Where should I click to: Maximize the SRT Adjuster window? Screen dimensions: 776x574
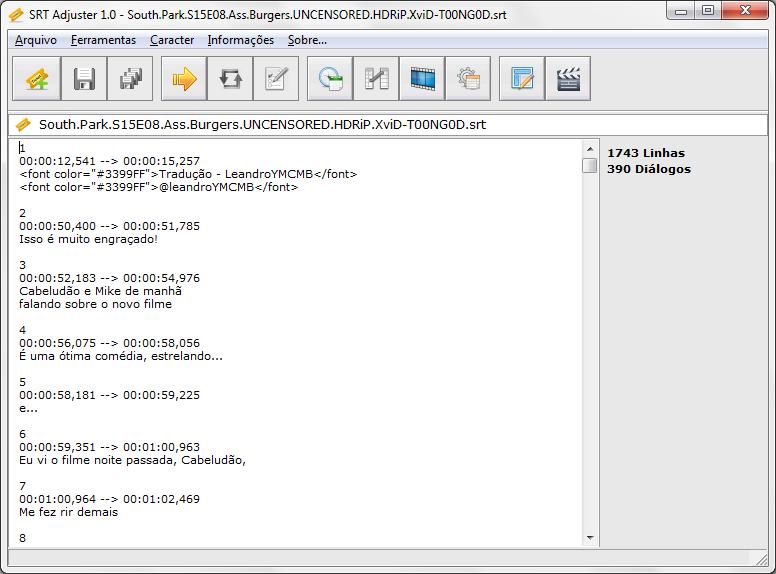[x=708, y=11]
